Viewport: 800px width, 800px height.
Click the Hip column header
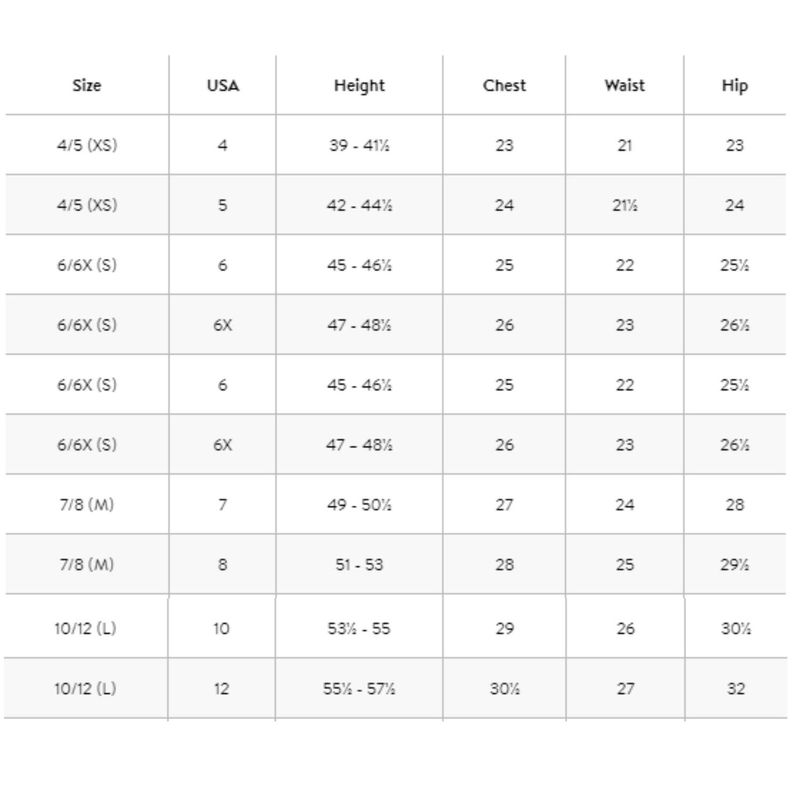pyautogui.click(x=735, y=85)
